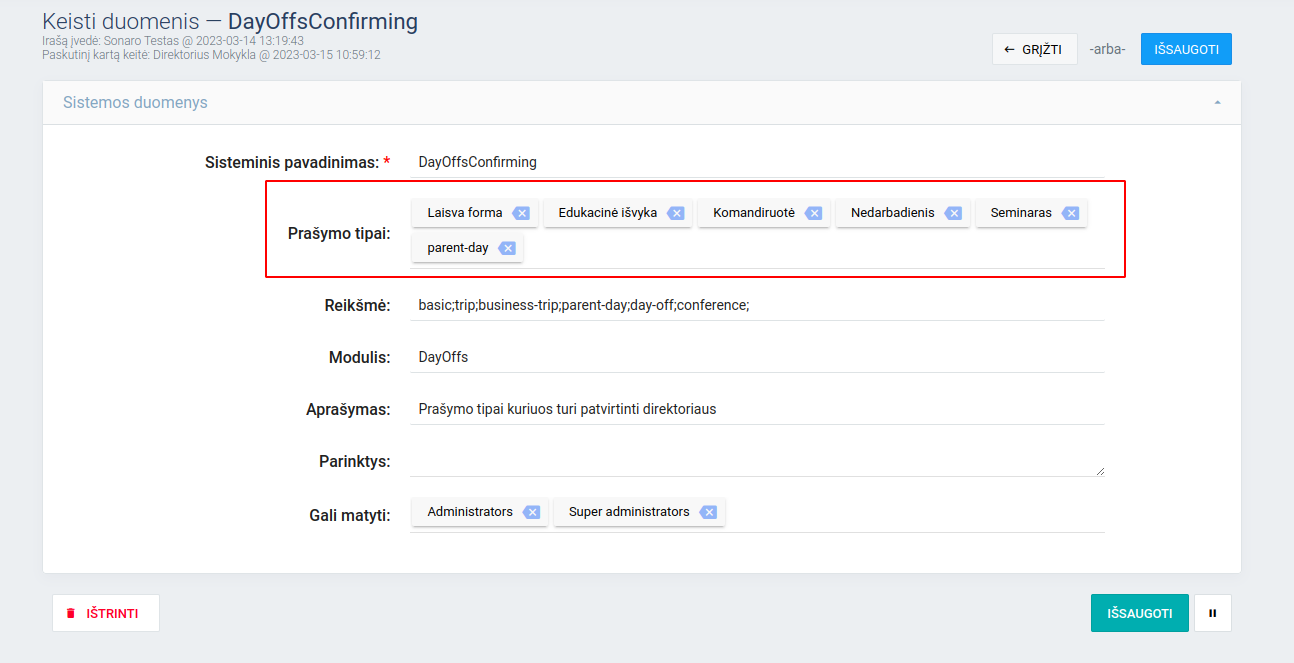The image size is (1294, 663).
Task: Click the pause icon button beside save
Action: [x=1212, y=613]
